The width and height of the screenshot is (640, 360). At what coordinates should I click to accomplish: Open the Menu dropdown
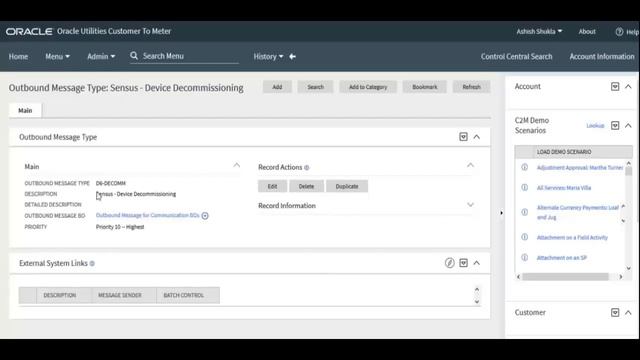click(58, 57)
